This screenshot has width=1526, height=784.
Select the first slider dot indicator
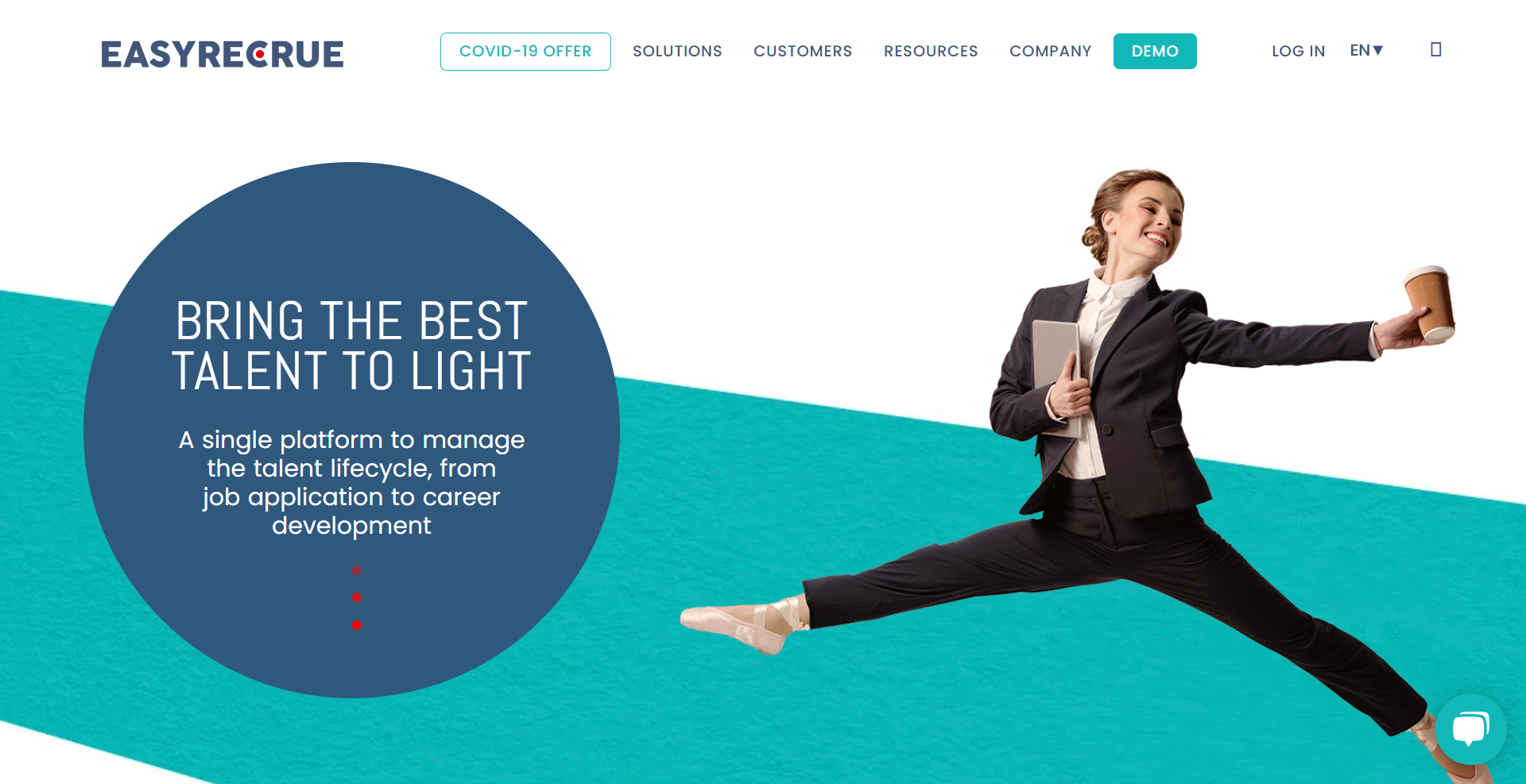357,570
